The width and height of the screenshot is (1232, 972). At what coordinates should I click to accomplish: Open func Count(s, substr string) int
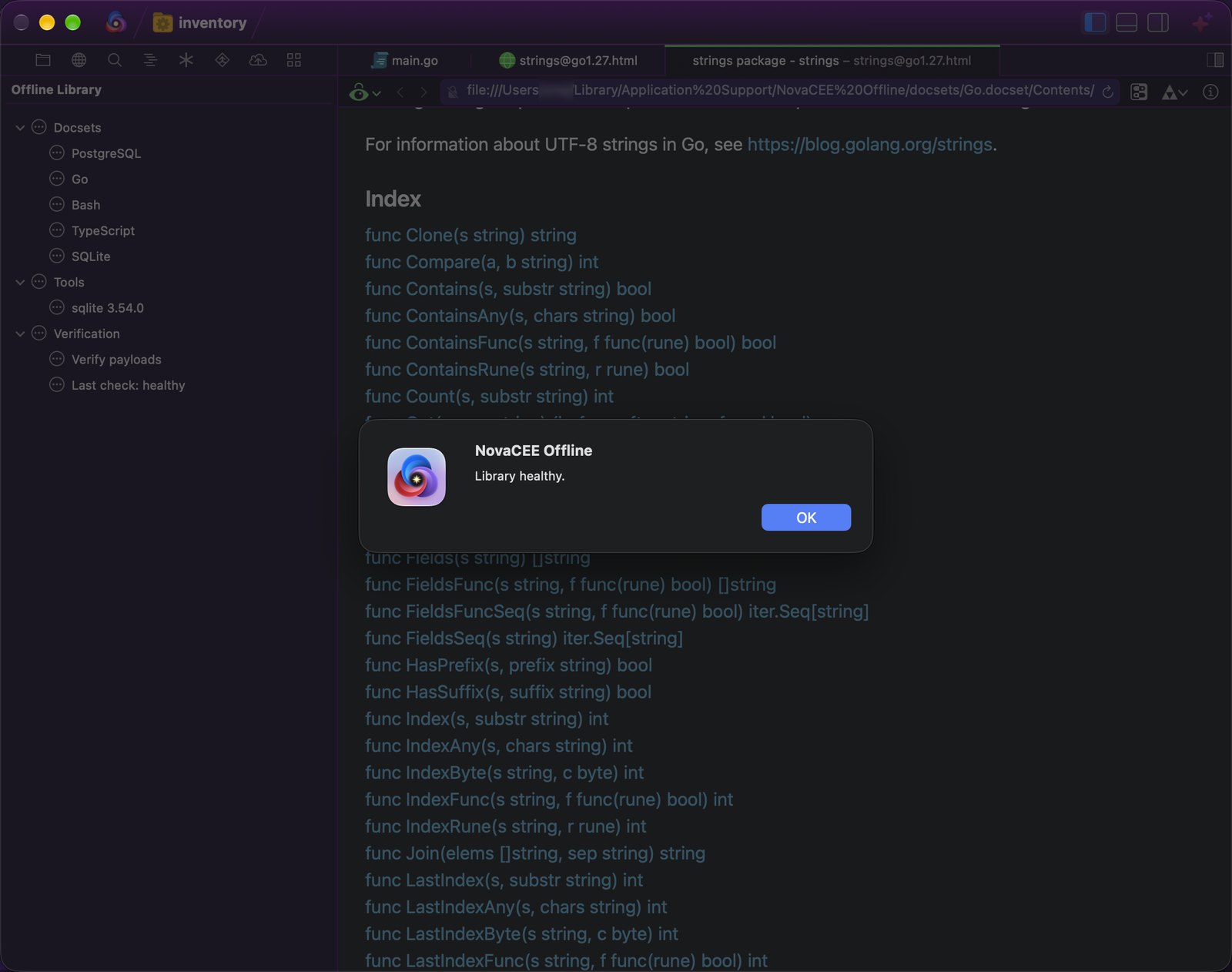coord(489,397)
